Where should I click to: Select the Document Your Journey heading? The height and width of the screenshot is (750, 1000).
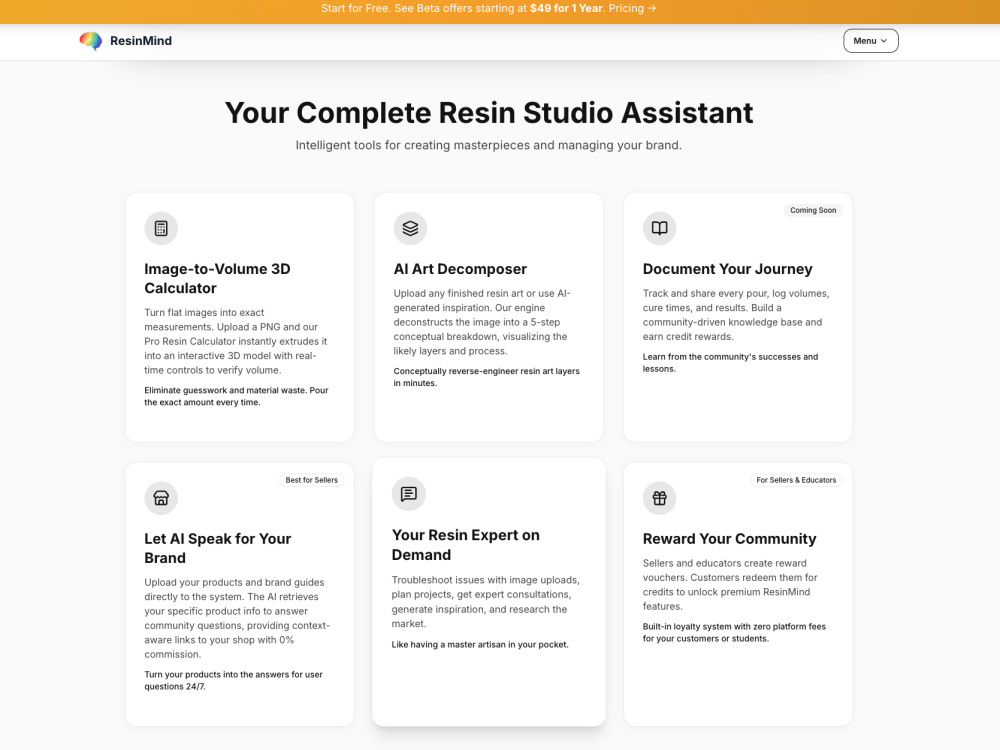pos(727,269)
